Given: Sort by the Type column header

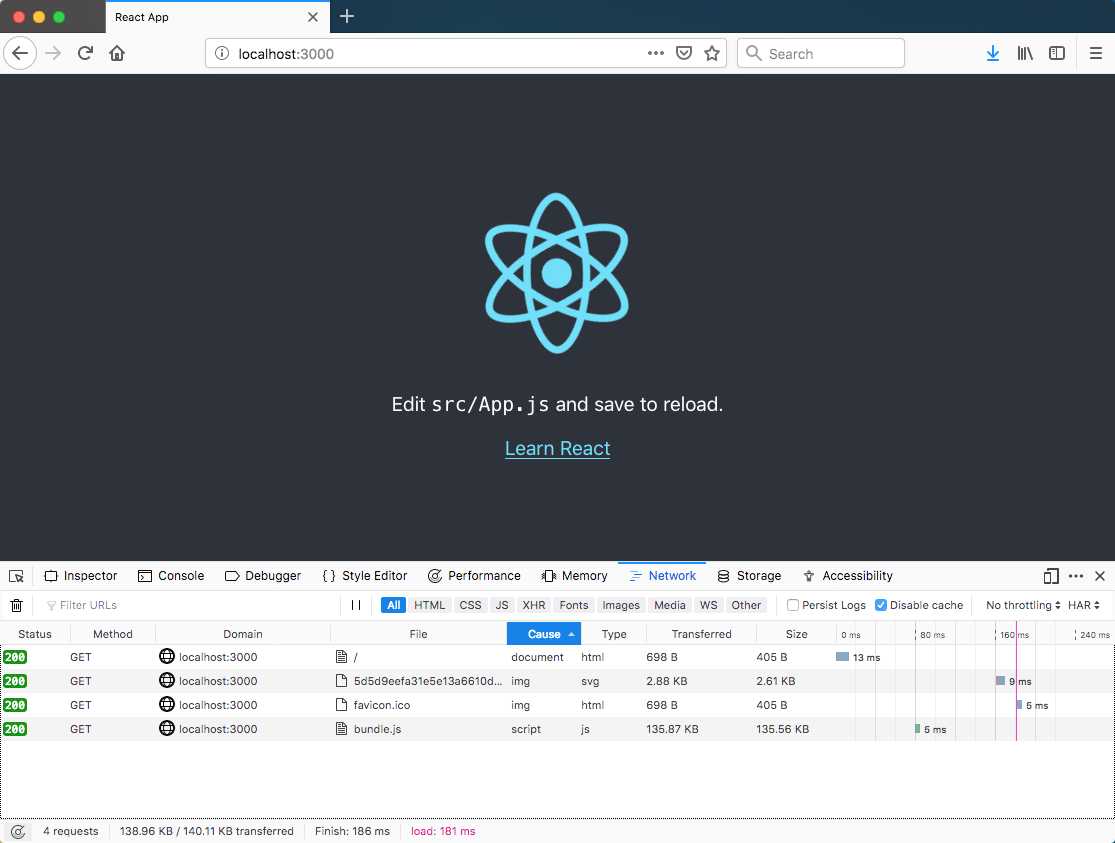Looking at the screenshot, I should [x=614, y=634].
